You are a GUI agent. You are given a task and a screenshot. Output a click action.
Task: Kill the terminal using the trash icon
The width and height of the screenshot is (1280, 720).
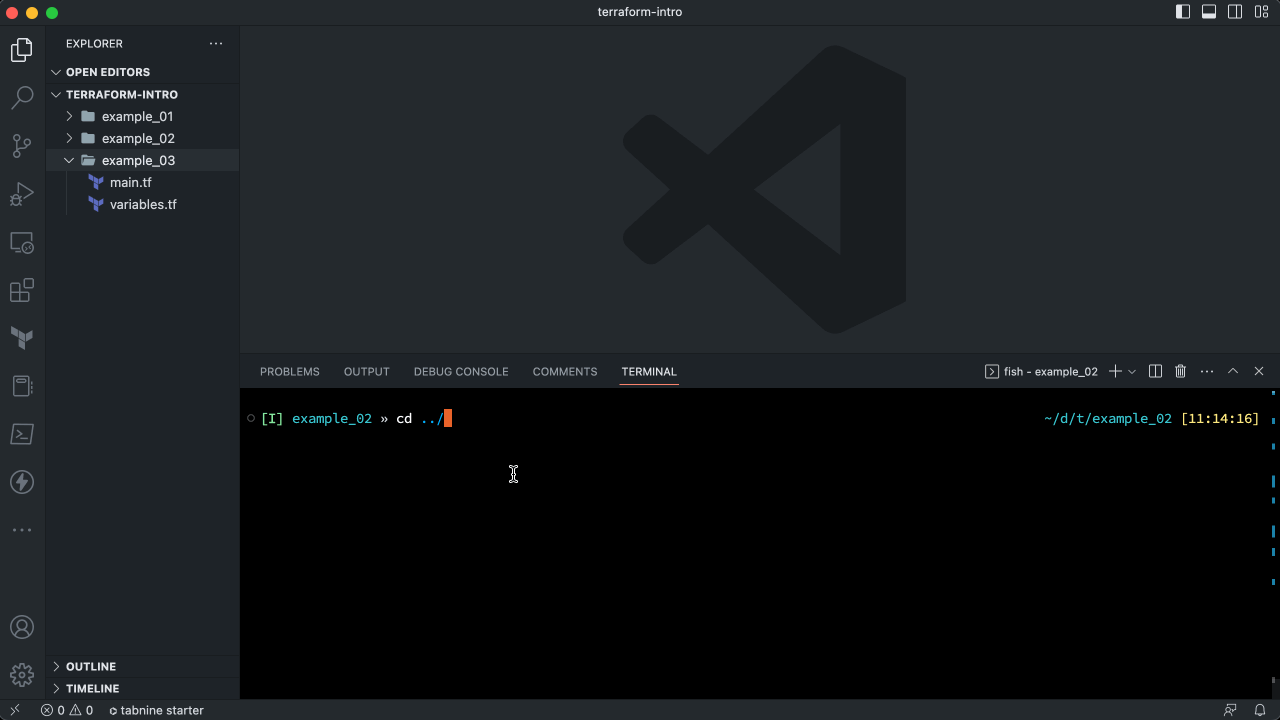coord(1180,371)
